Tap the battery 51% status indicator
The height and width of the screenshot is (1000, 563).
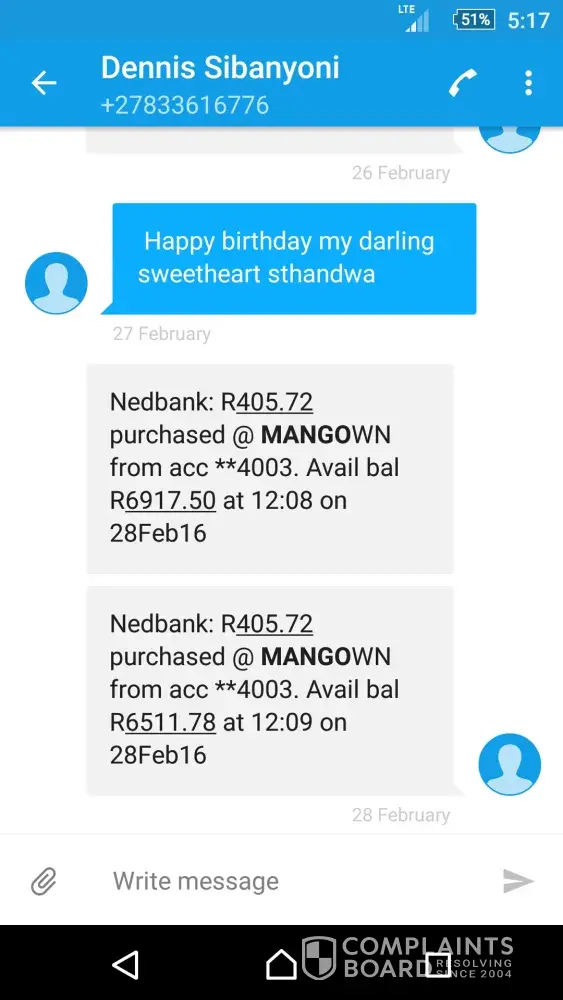474,20
